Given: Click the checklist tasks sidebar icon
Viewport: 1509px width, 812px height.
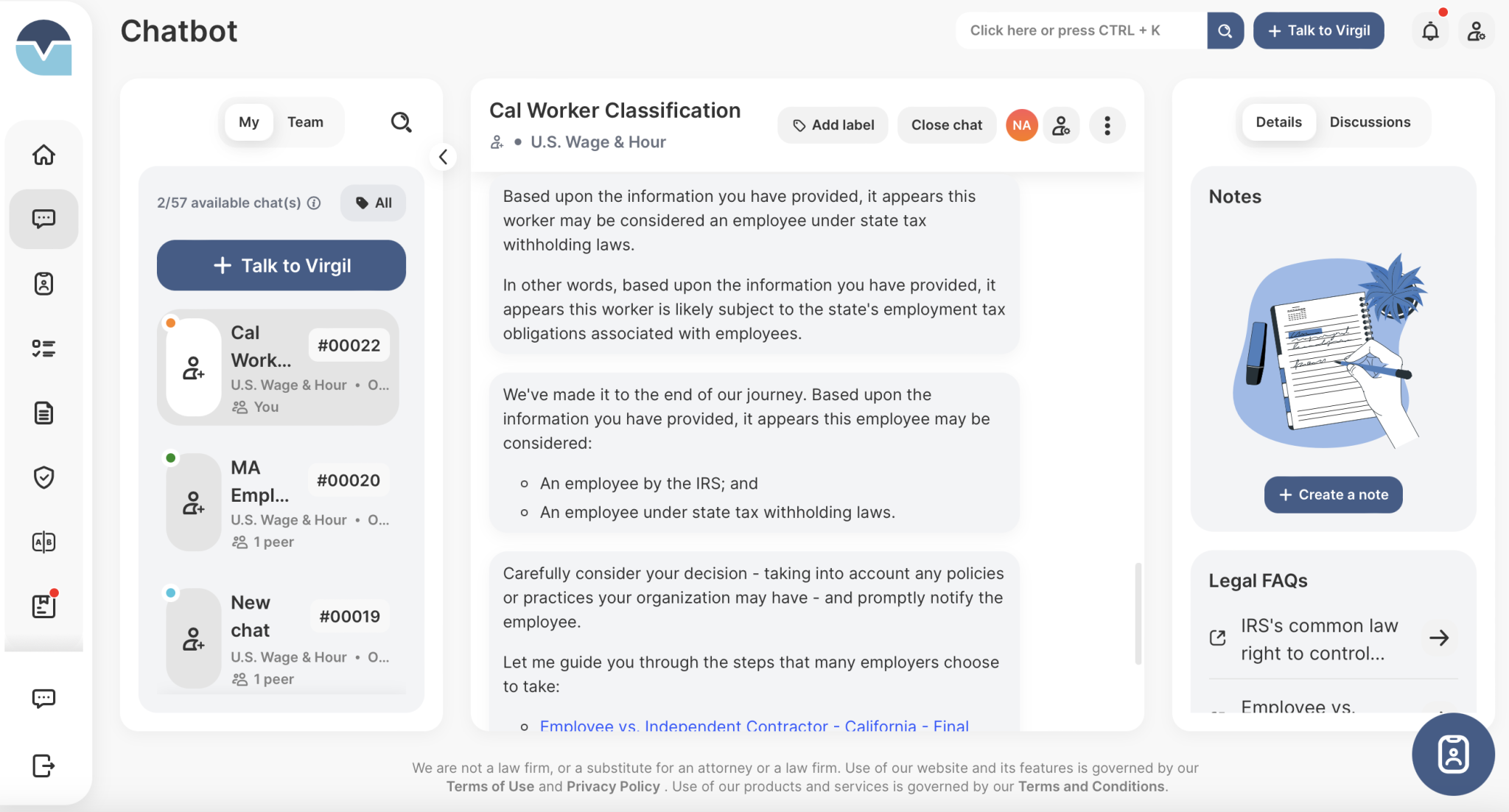Looking at the screenshot, I should (x=43, y=349).
